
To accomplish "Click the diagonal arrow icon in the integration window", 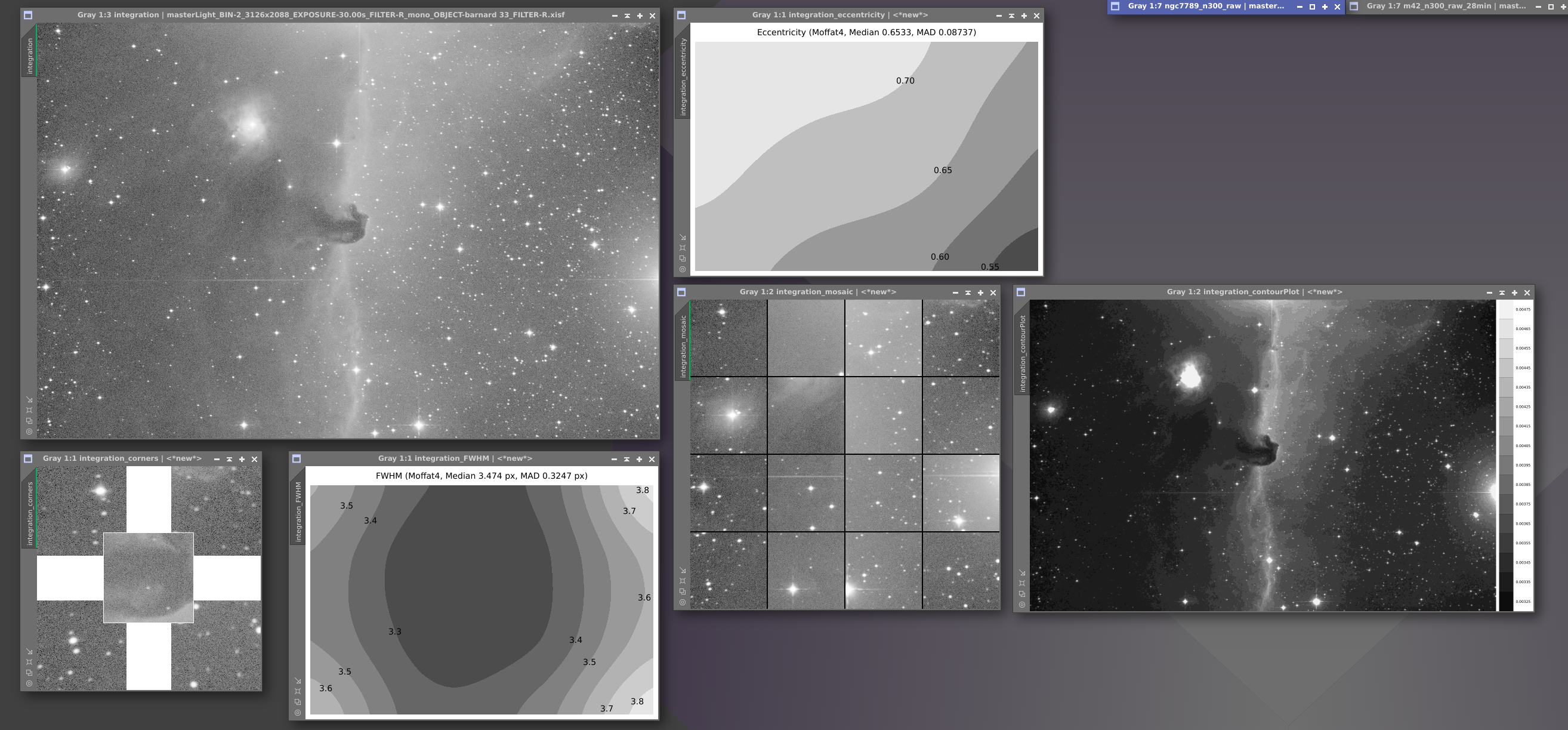I will [29, 399].
